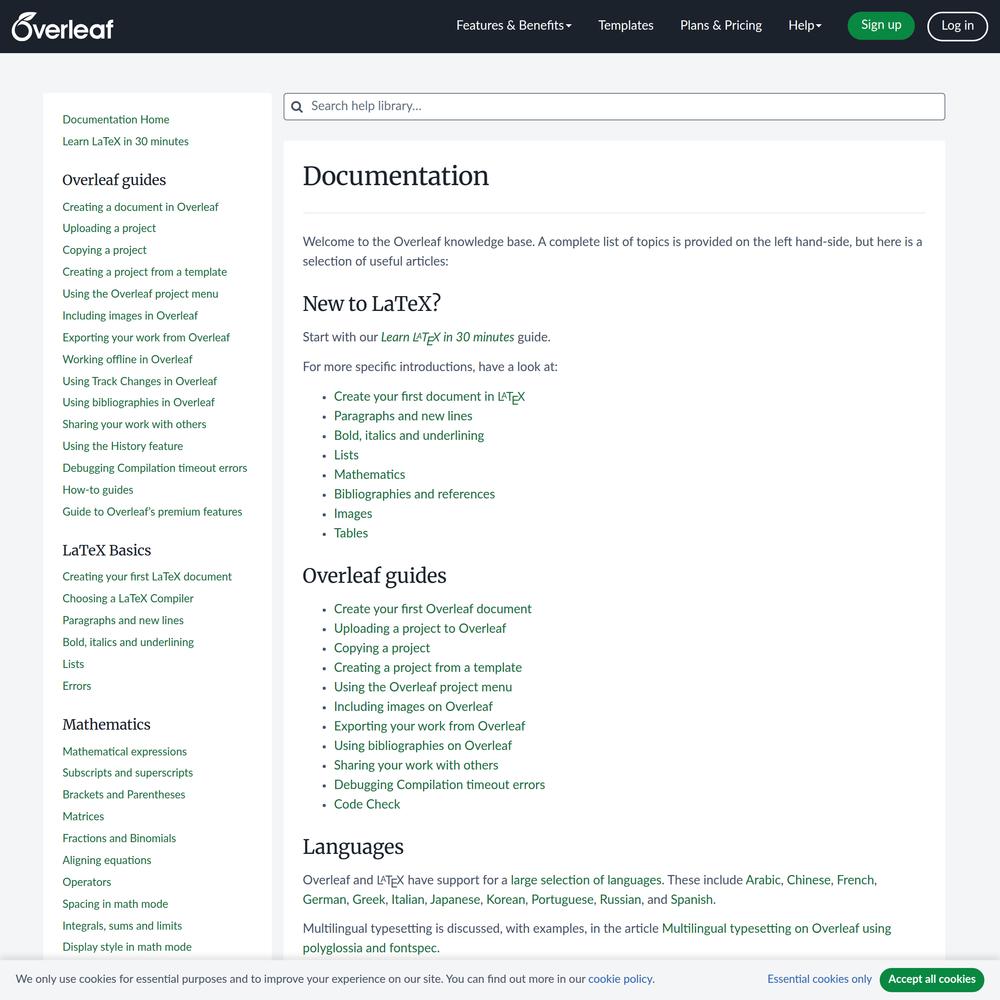Open Brackets and Parentheses
The height and width of the screenshot is (1000, 1000).
tap(124, 795)
